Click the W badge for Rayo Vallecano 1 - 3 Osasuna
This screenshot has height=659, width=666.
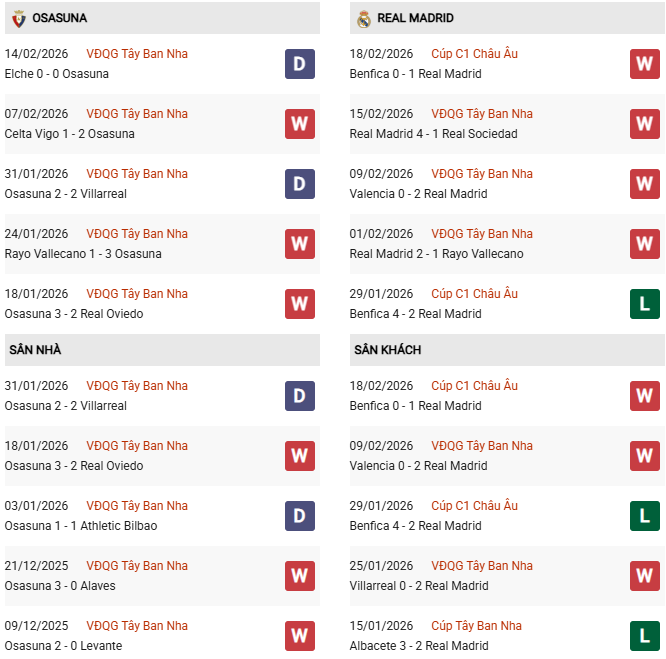coord(299,244)
